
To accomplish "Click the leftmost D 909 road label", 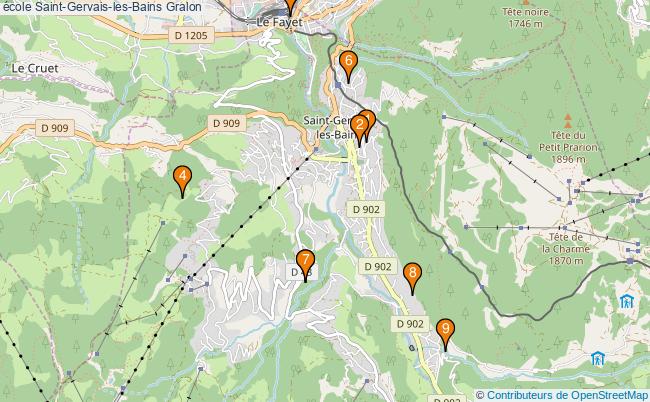I will (x=55, y=128).
